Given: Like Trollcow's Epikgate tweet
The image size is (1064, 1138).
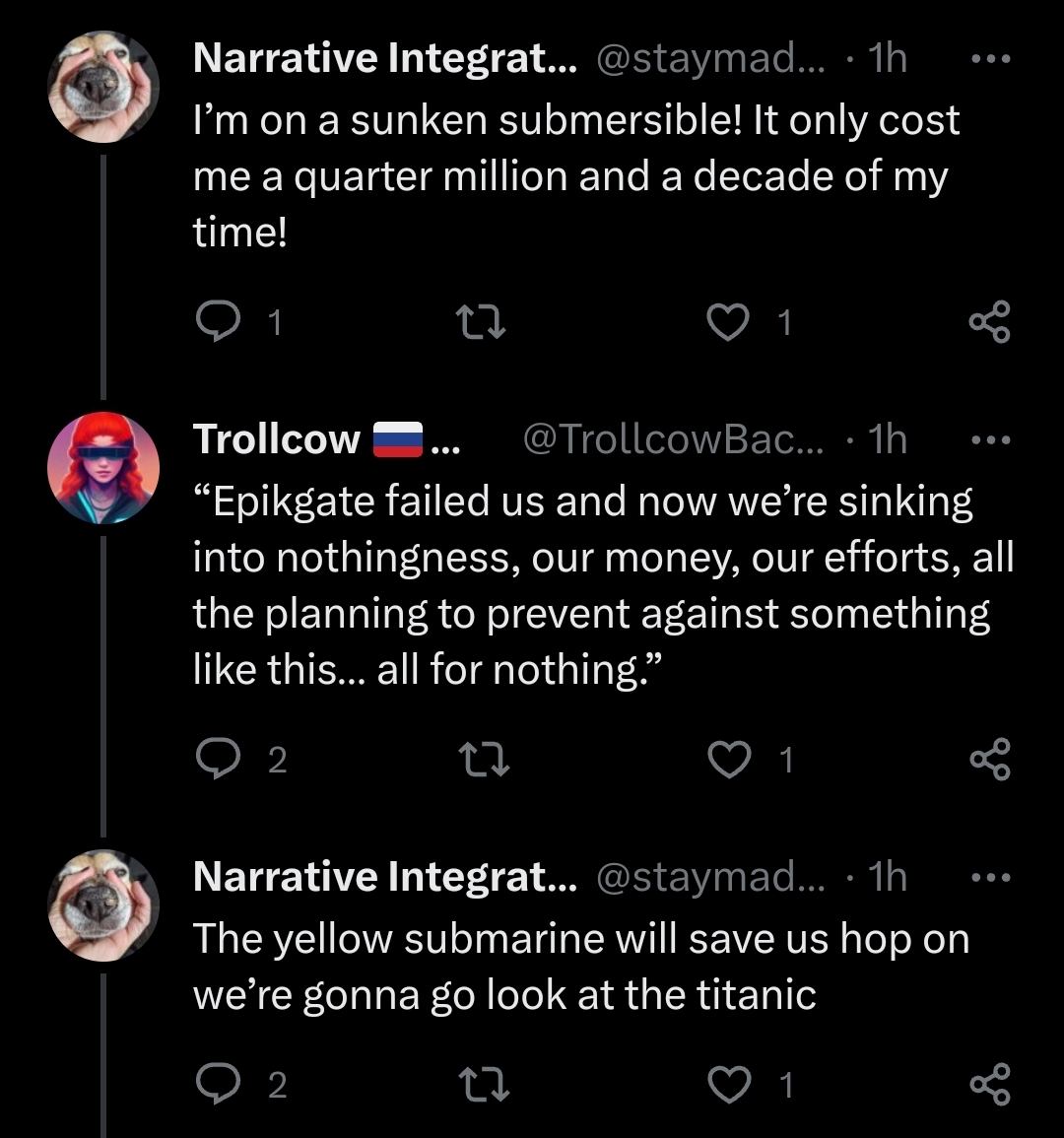Looking at the screenshot, I should coord(729,760).
